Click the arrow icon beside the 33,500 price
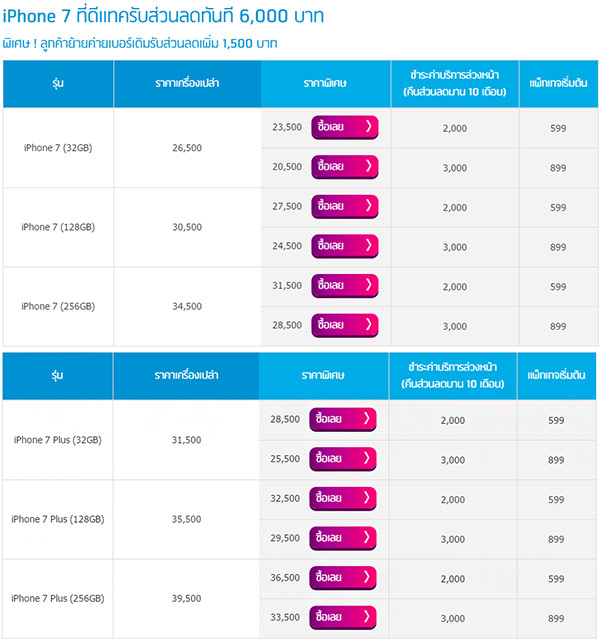Image resolution: width=600 pixels, height=642 pixels. pyautogui.click(x=368, y=617)
